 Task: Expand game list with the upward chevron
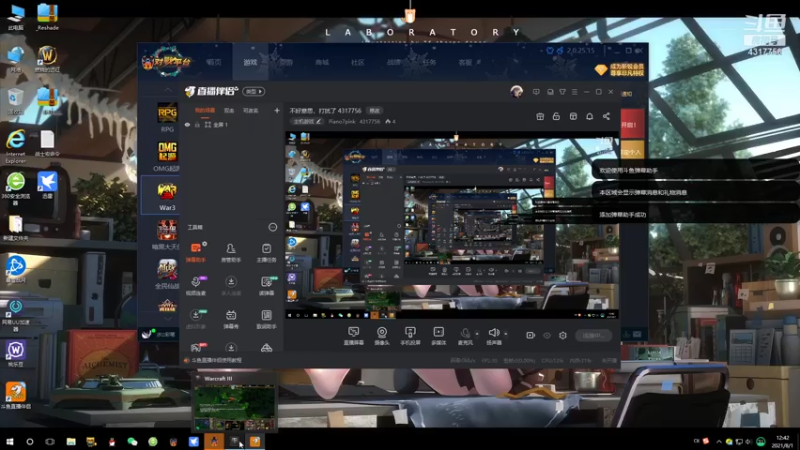click(x=167, y=90)
